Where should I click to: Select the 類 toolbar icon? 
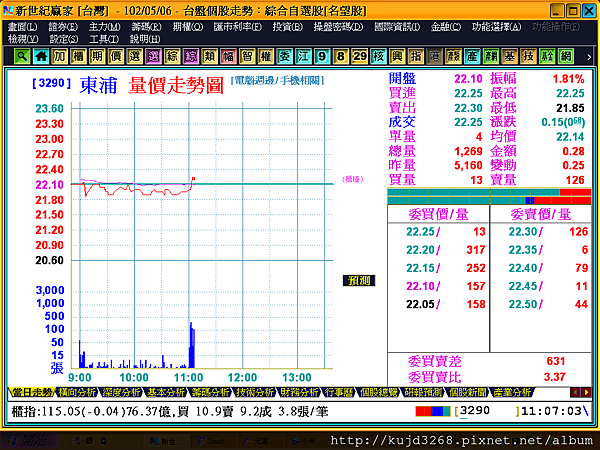tap(210, 56)
